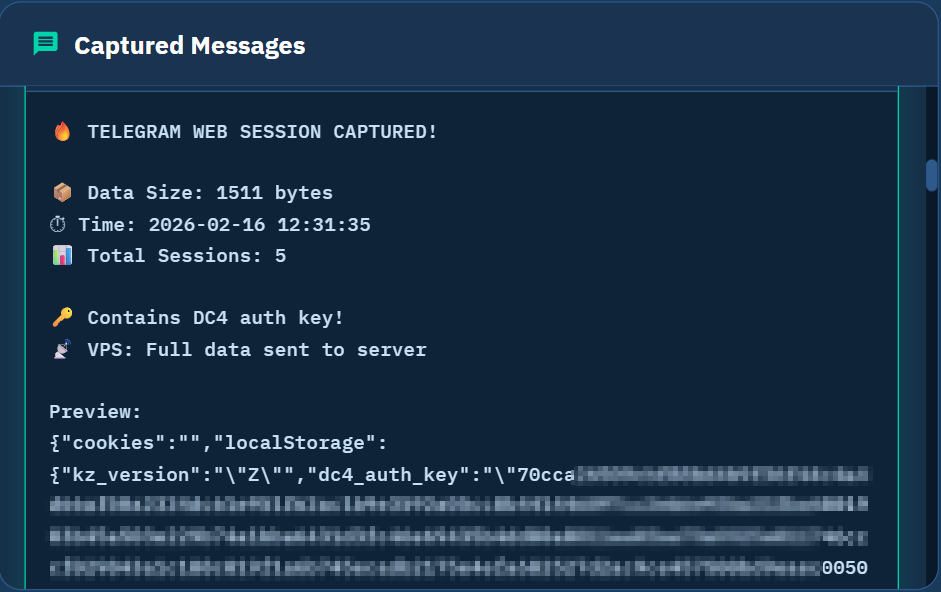Screen dimensions: 941x592
Task: Click the fire emoji before TELEGRAM
Action: coord(62,132)
